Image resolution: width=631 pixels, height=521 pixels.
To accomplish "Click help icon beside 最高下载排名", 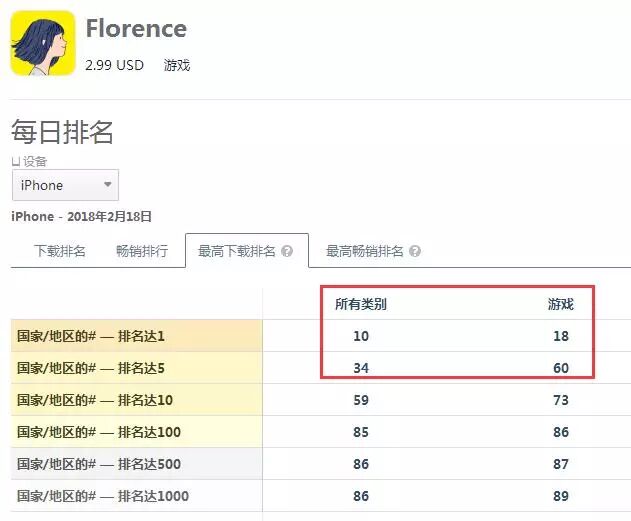I will (x=287, y=251).
